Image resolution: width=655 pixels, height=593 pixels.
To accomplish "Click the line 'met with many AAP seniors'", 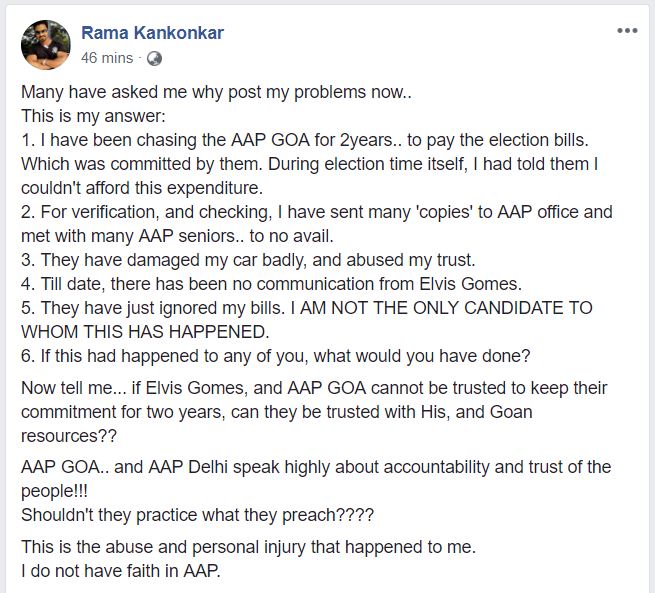I will pos(177,236).
